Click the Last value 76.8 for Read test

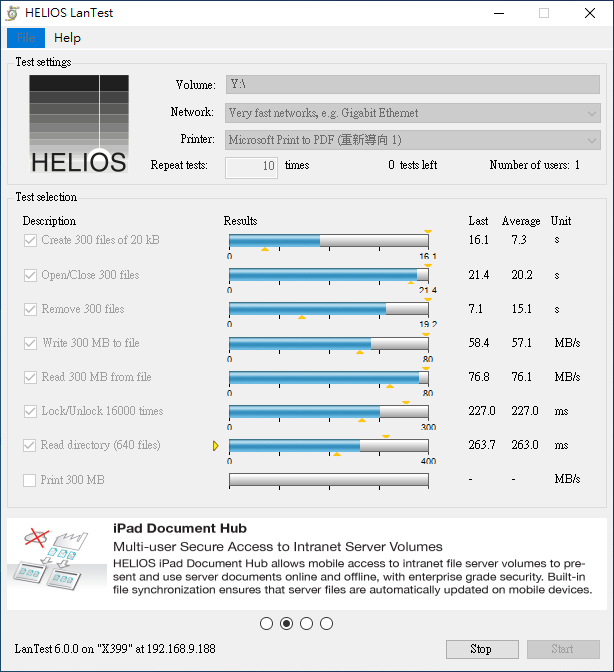[x=479, y=377]
